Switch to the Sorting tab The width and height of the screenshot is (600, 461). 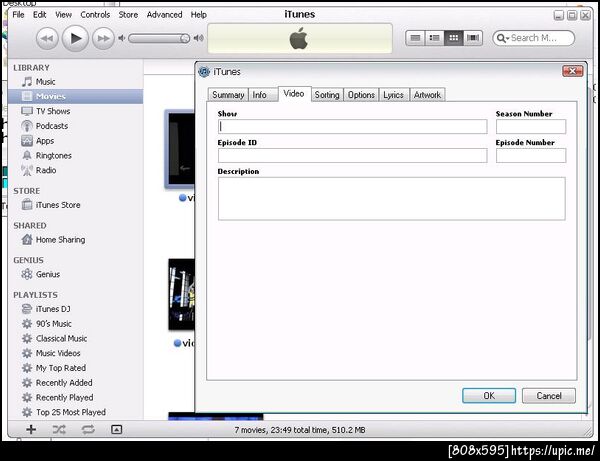pyautogui.click(x=327, y=95)
